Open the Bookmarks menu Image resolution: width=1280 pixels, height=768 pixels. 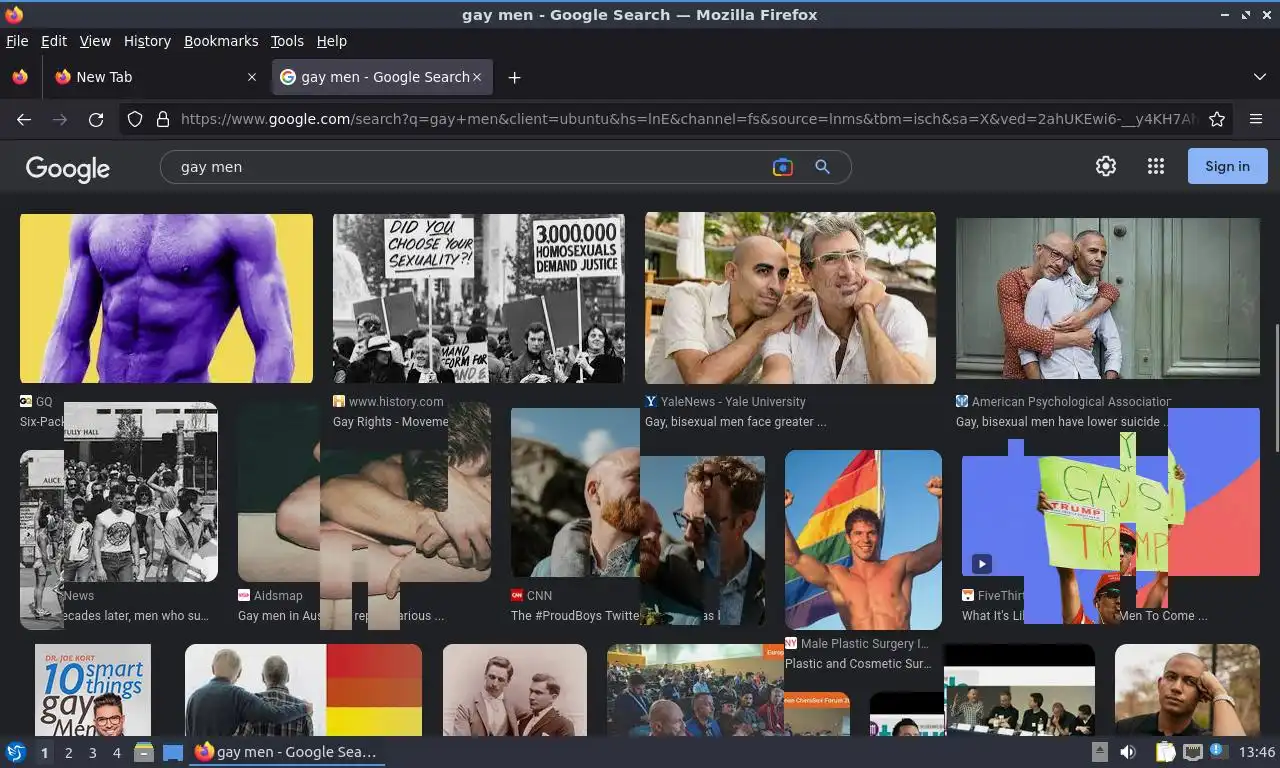221,41
